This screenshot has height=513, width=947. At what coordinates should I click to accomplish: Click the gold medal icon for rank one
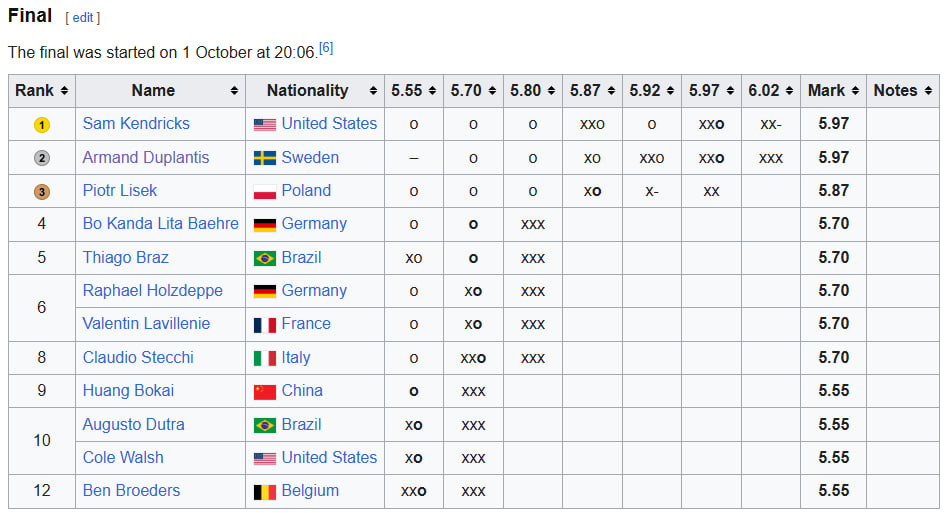pos(41,124)
